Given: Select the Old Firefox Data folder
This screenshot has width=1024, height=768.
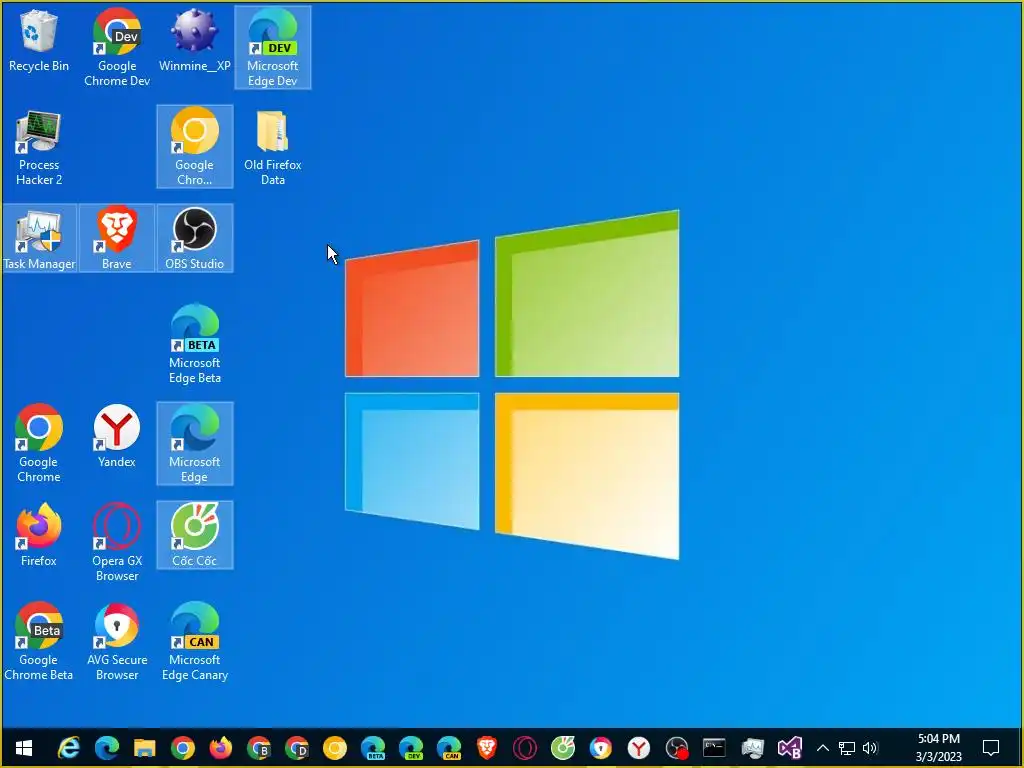Looking at the screenshot, I should tap(273, 148).
